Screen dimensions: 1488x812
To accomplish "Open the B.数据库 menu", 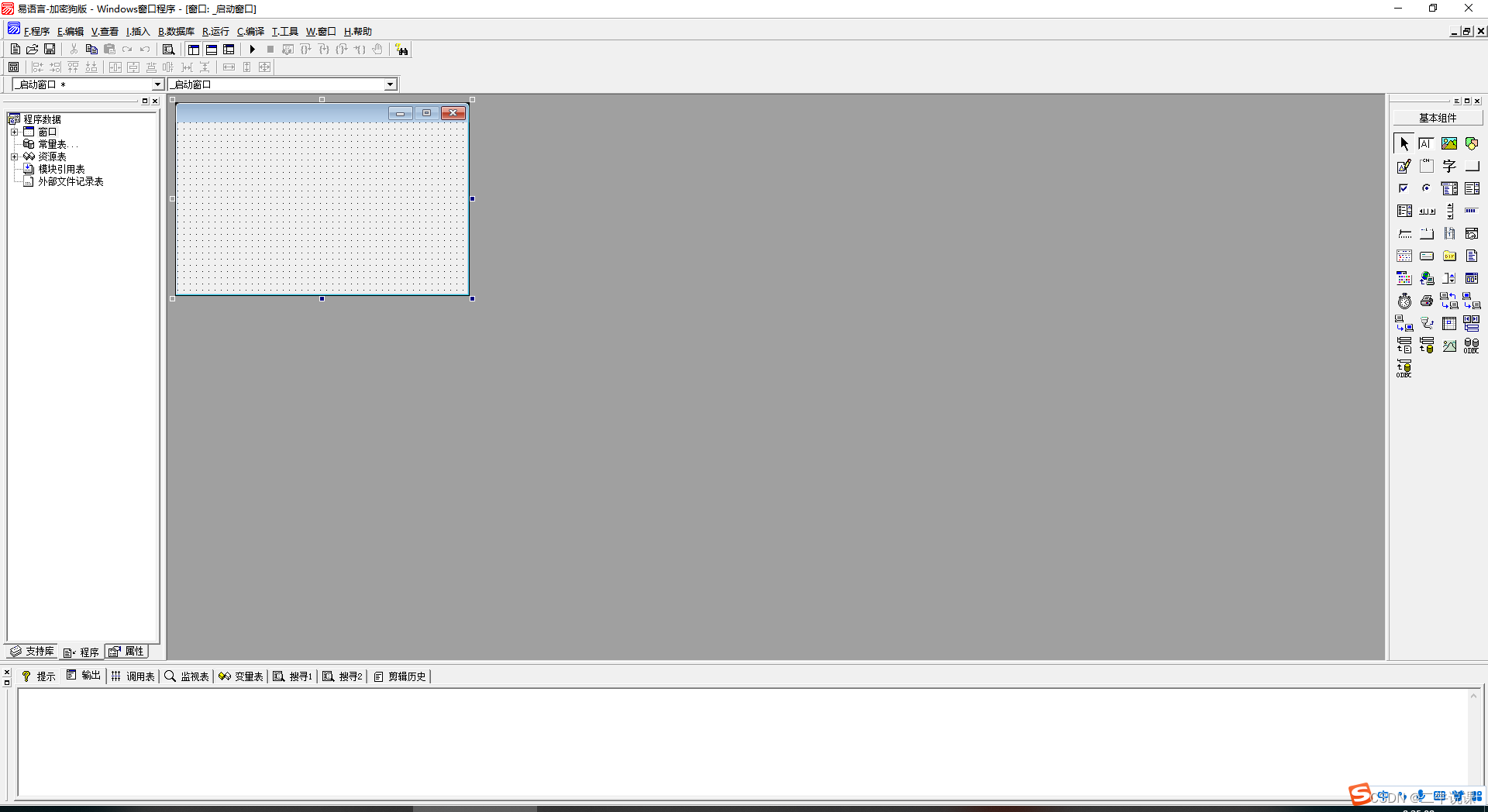I will pyautogui.click(x=176, y=32).
